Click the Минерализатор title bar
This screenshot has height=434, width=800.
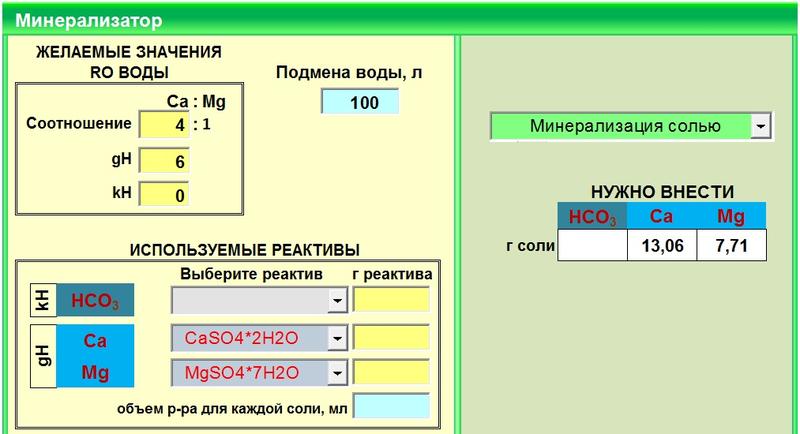[400, 19]
